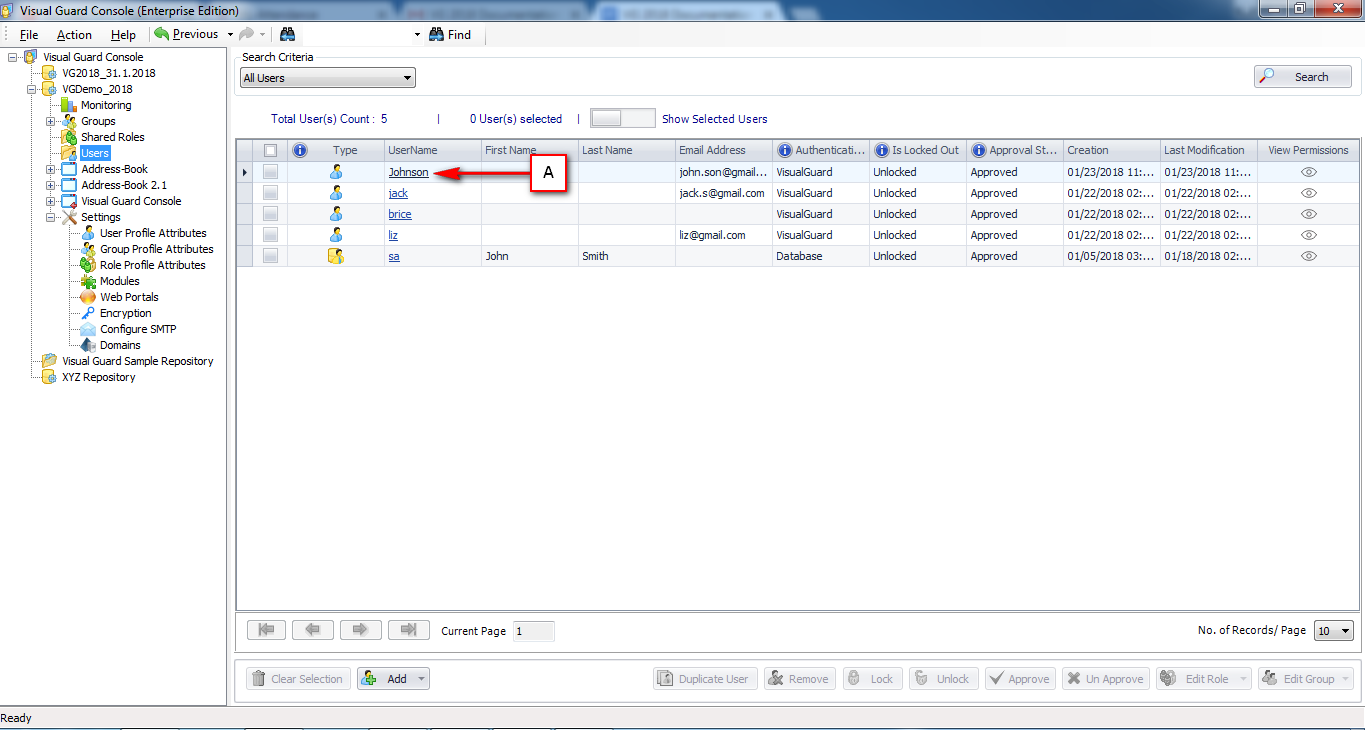Click the Find binoculars toolbar icon
The height and width of the screenshot is (730, 1365).
coord(436,34)
